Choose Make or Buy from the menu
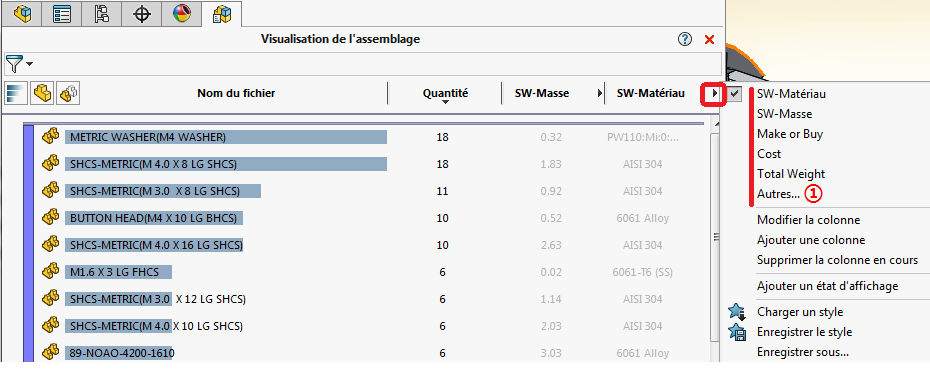This screenshot has width=930, height=379. [x=789, y=134]
